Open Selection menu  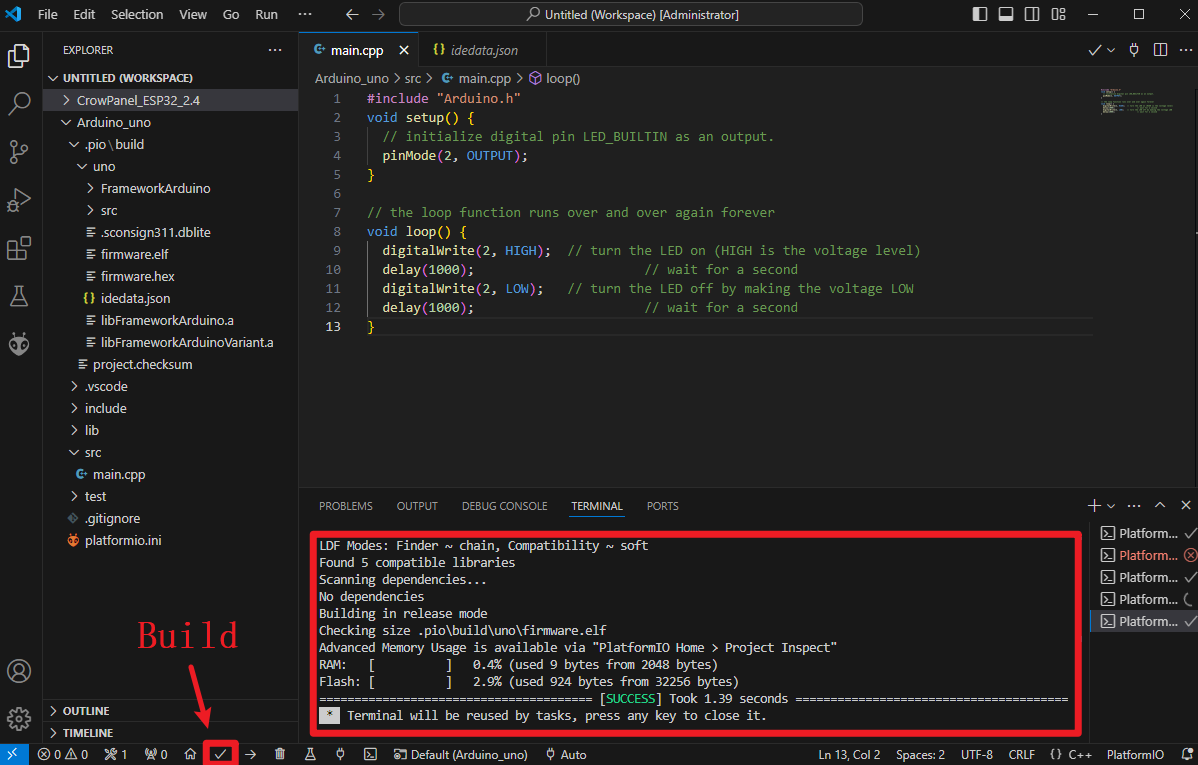point(137,15)
